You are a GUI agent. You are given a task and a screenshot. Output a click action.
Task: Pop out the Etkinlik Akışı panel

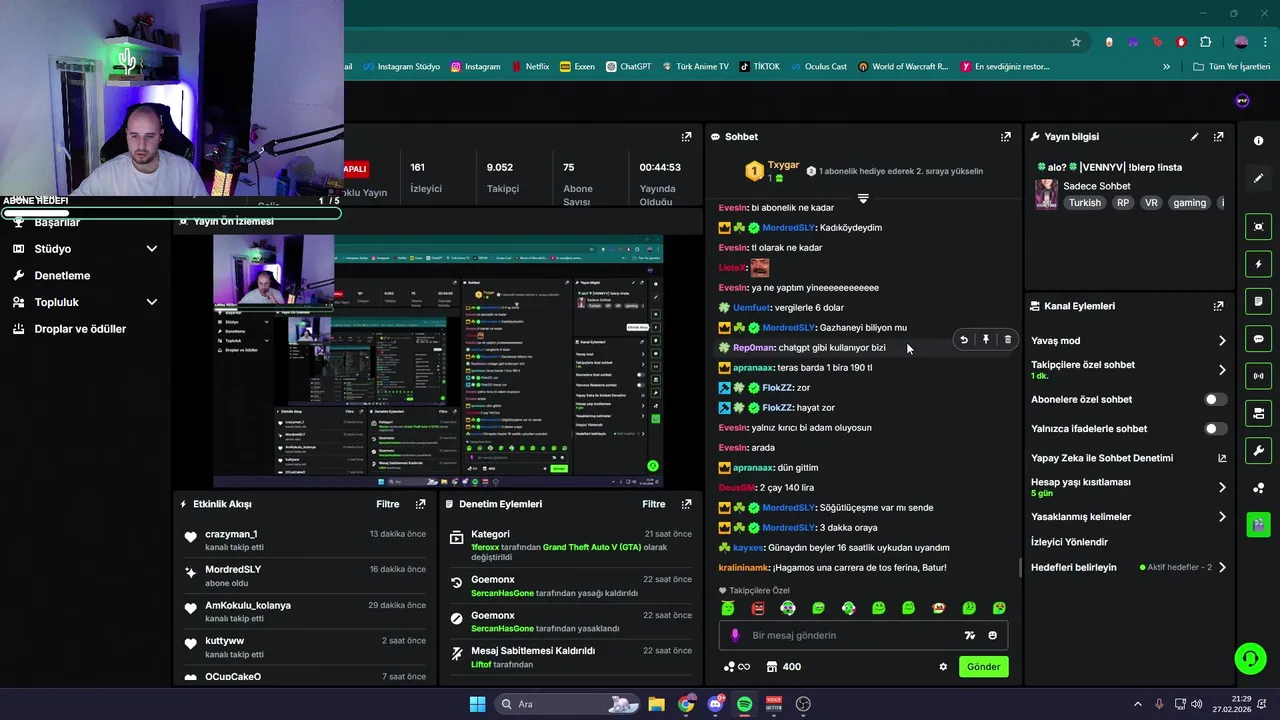[420, 504]
